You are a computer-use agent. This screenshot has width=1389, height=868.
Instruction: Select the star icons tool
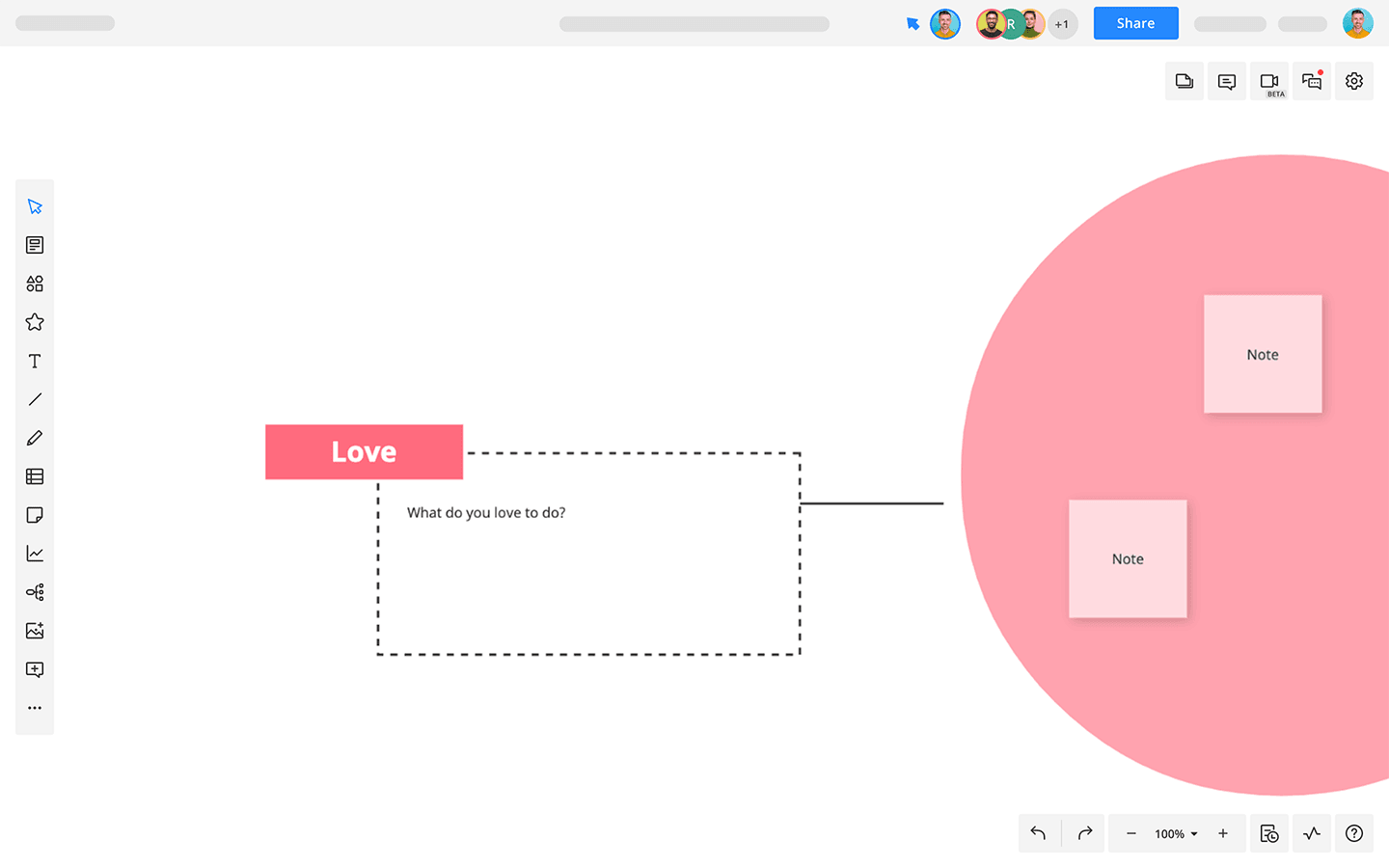pyautogui.click(x=35, y=322)
